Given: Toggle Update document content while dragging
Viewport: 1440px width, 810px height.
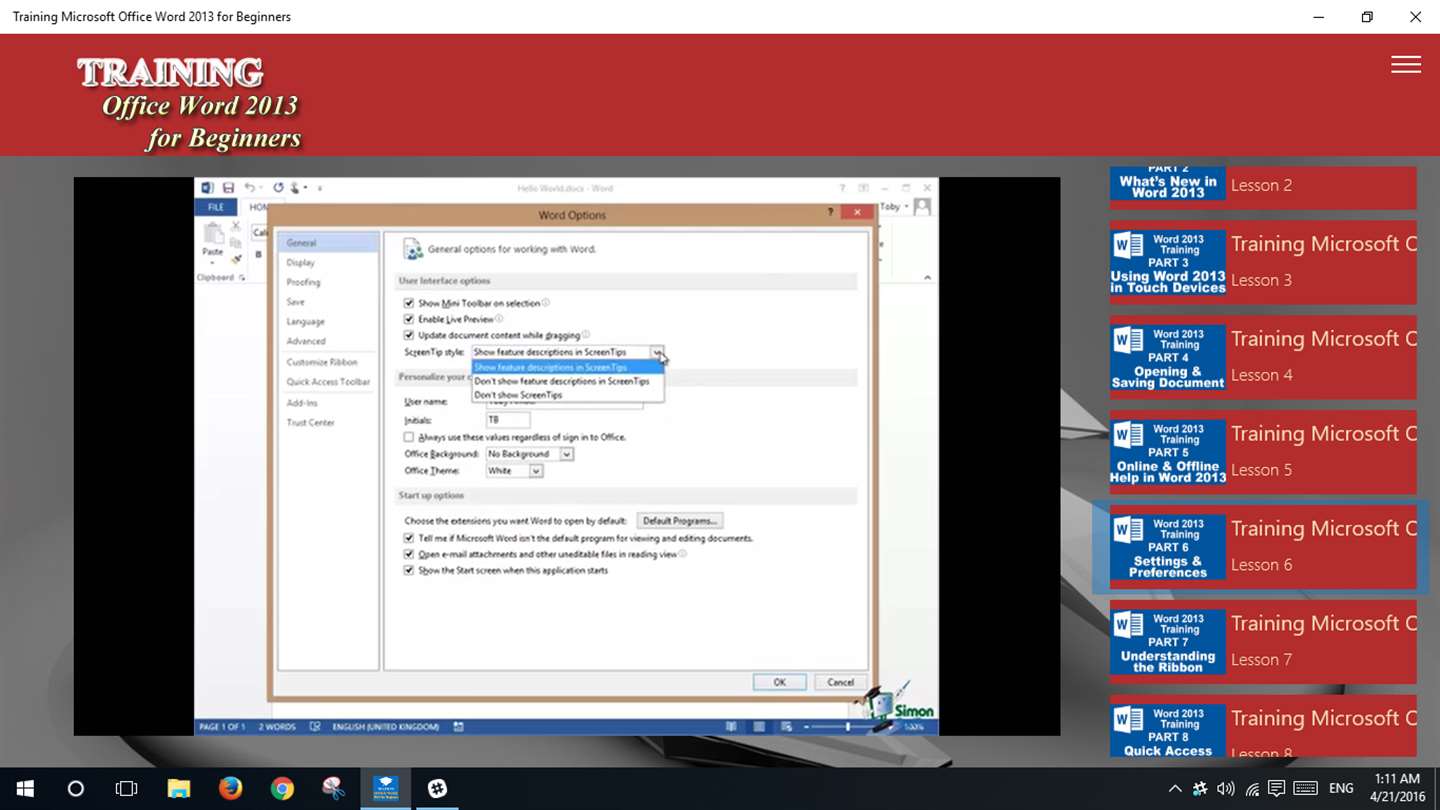Looking at the screenshot, I should 408,335.
